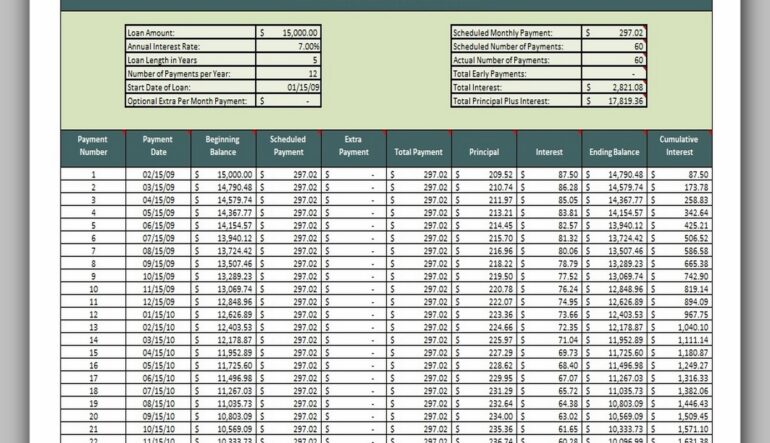Image resolution: width=770 pixels, height=443 pixels.
Task: Click the Total Principal Plus Interest value
Action: coord(614,100)
